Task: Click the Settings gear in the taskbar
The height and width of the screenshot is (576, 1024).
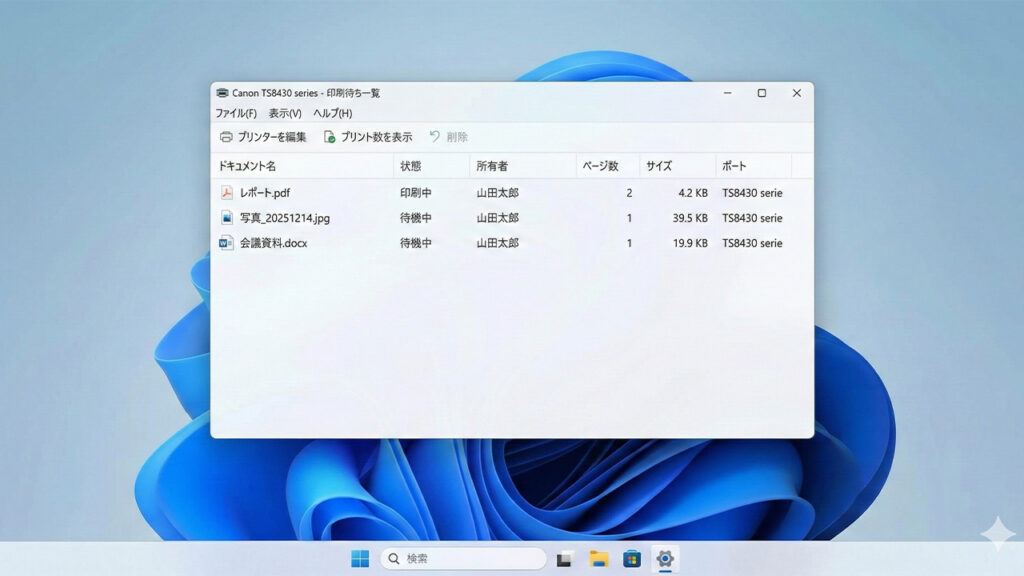Action: coord(665,559)
